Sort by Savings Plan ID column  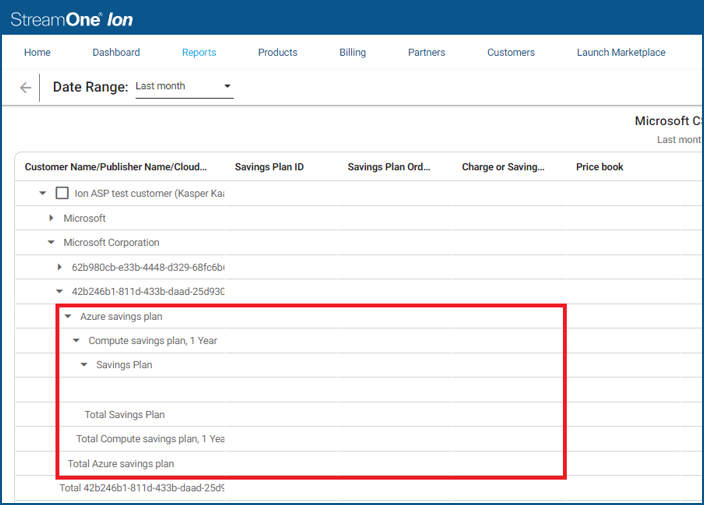(x=269, y=167)
